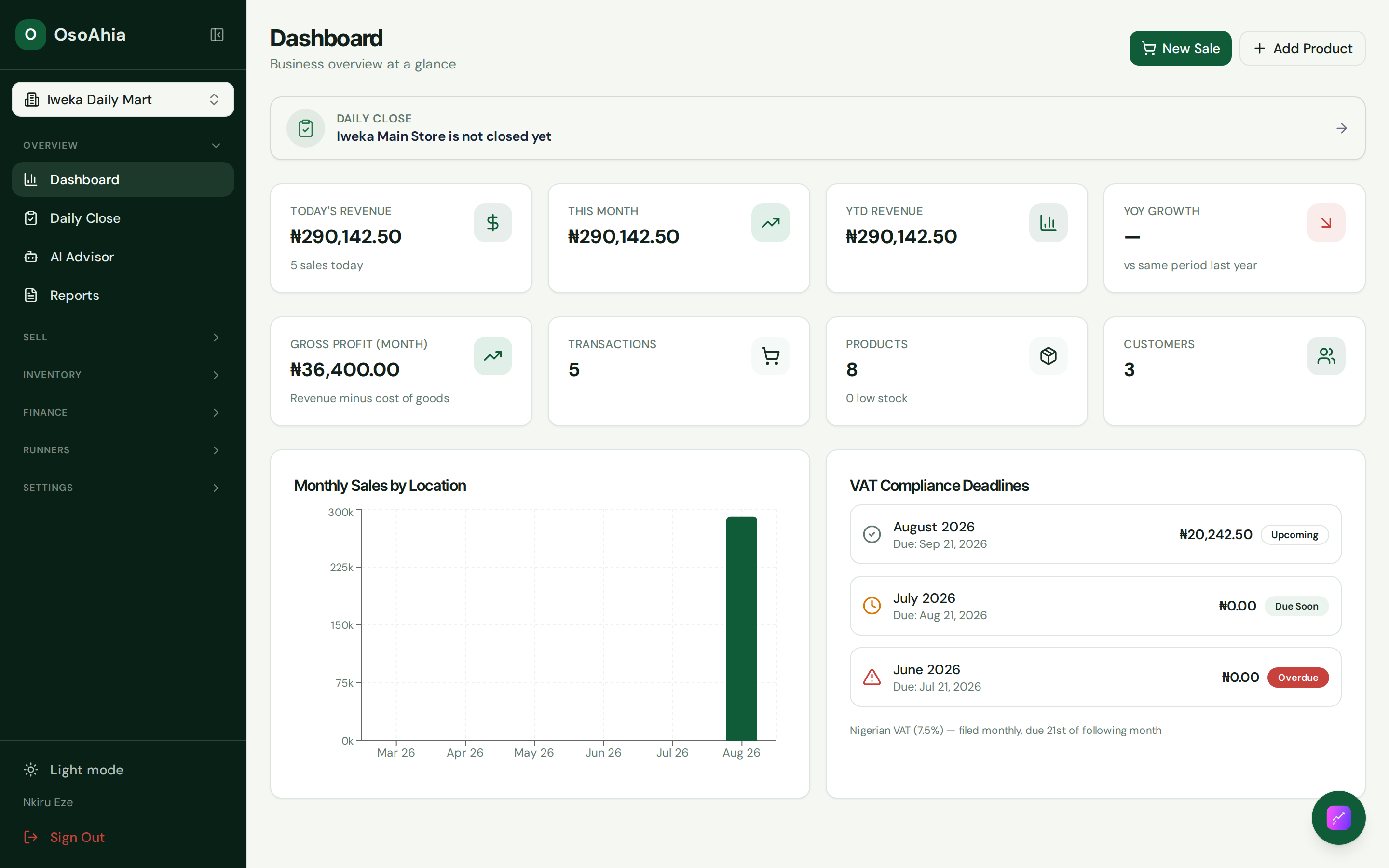Click the dollar icon on Today's Revenue
1389x868 pixels.
point(492,223)
